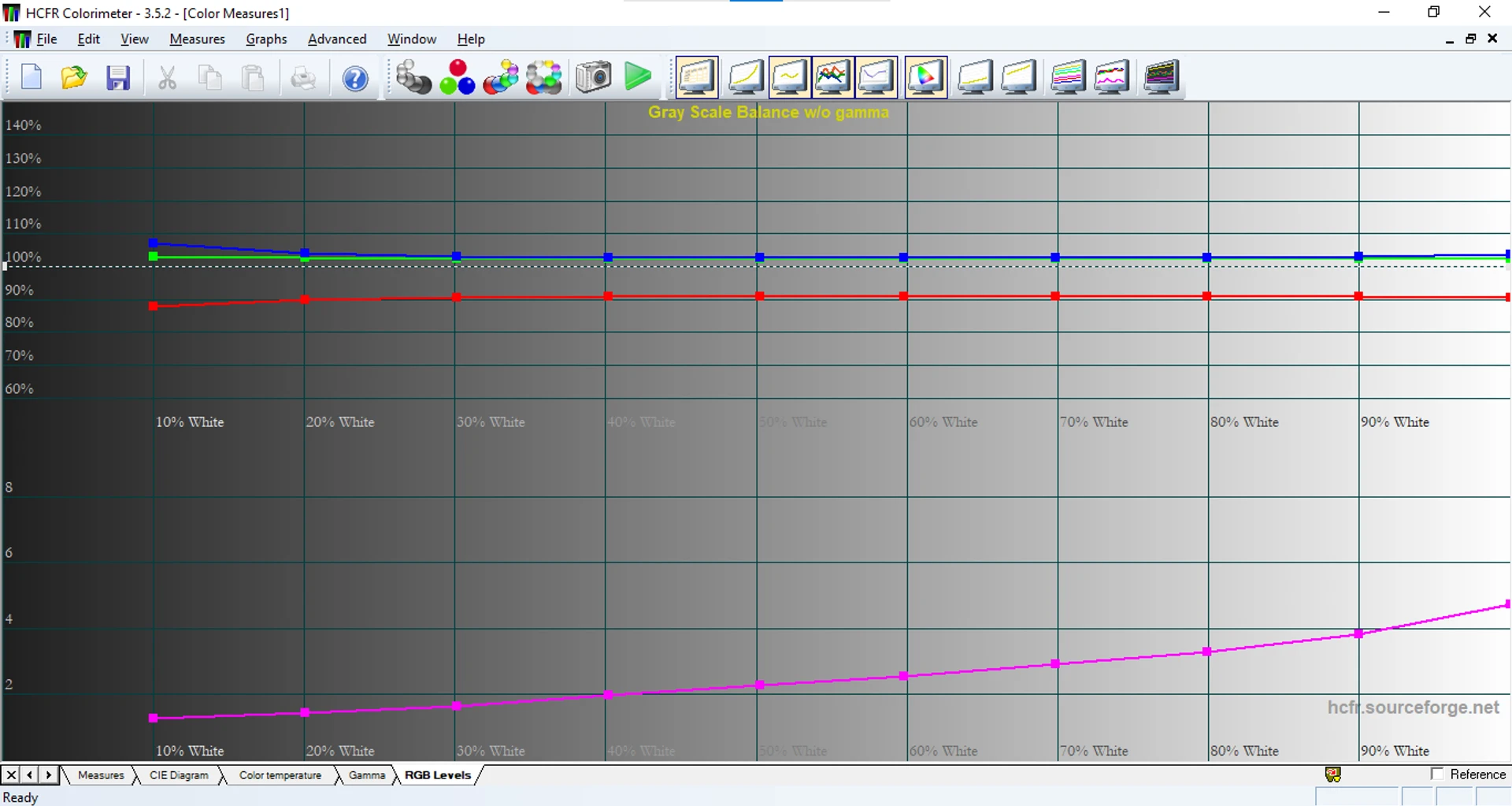
Task: Open the Advanced menu
Action: pos(337,39)
